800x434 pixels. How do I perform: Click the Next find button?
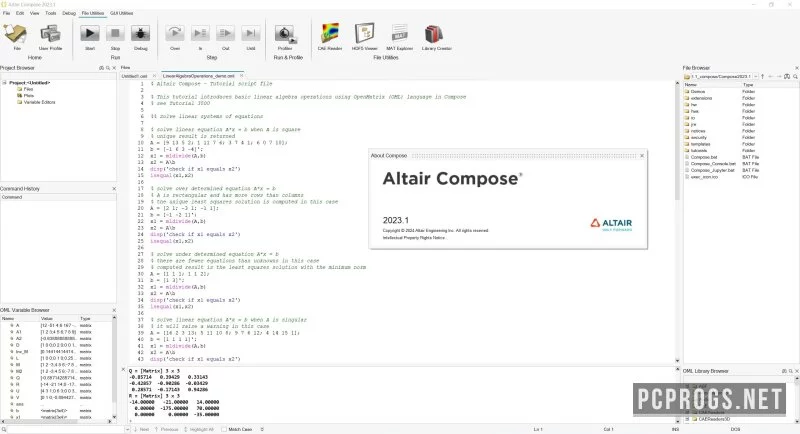point(142,429)
